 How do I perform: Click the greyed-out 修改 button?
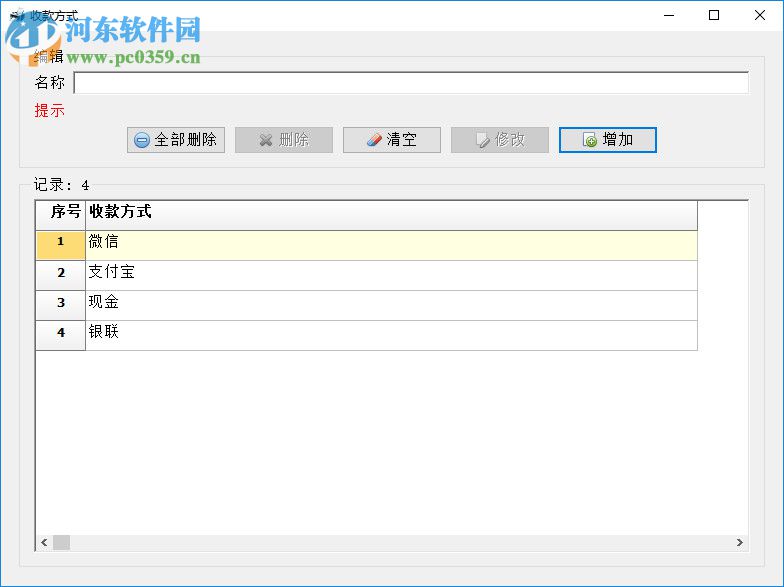pyautogui.click(x=500, y=140)
